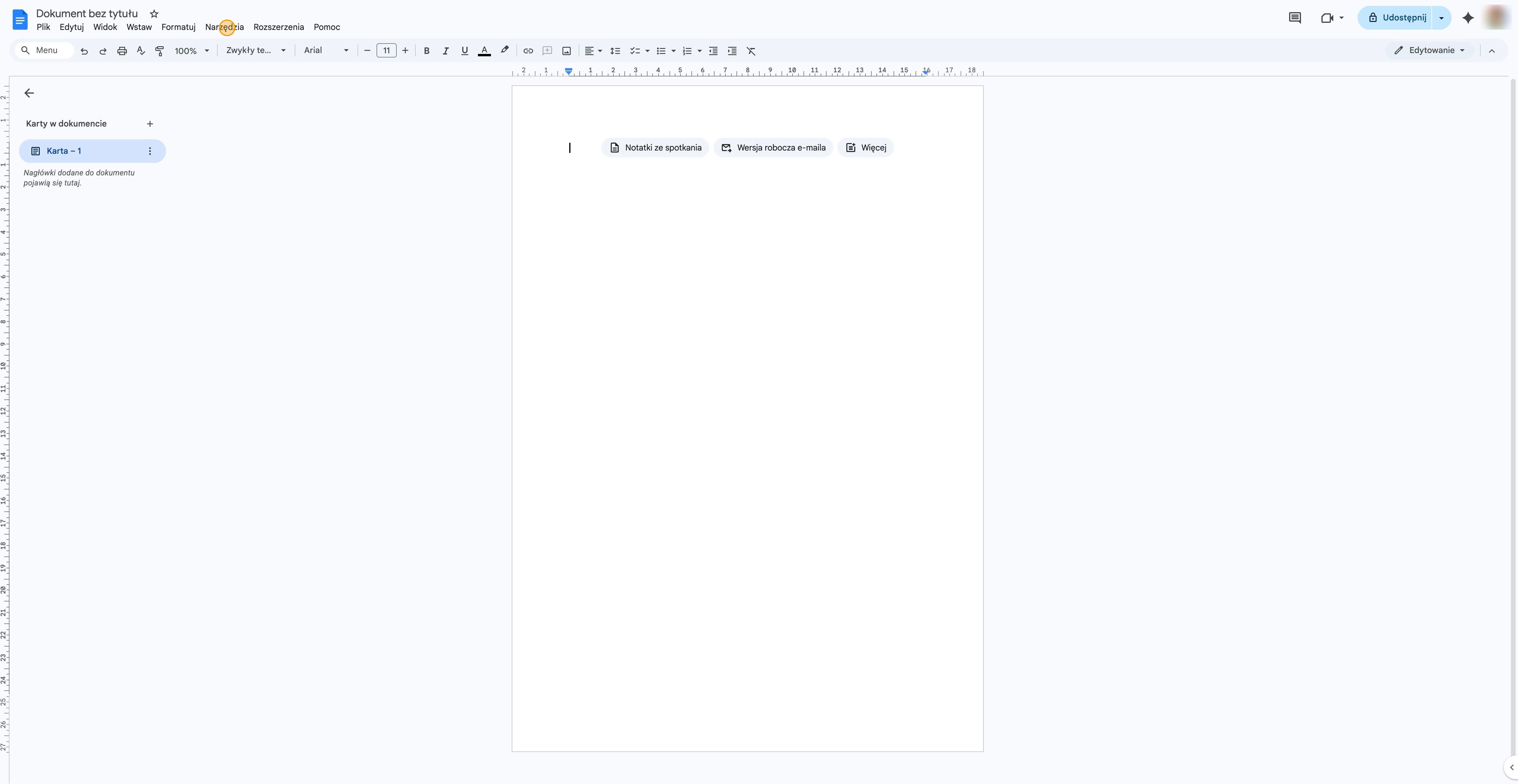Image resolution: width=1518 pixels, height=784 pixels.
Task: Open the highlight color picker
Action: pyautogui.click(x=504, y=51)
